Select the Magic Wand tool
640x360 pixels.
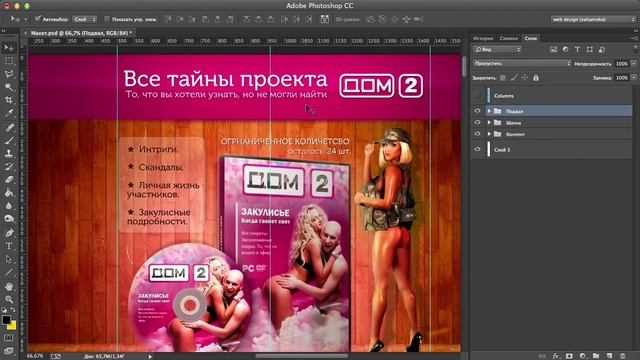pos(9,87)
